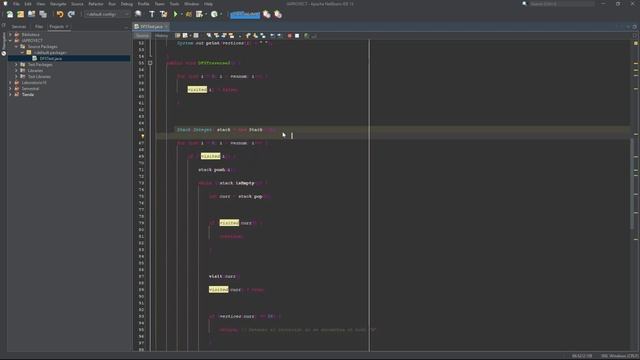Viewport: 640px width, 360px height.
Task: Expand the Semestral project node
Action: click(11, 89)
